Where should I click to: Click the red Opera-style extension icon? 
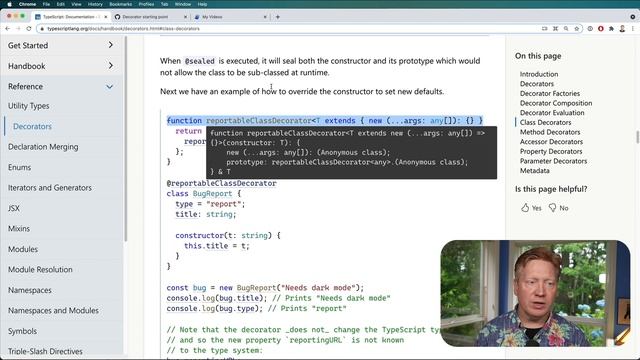[601, 29]
